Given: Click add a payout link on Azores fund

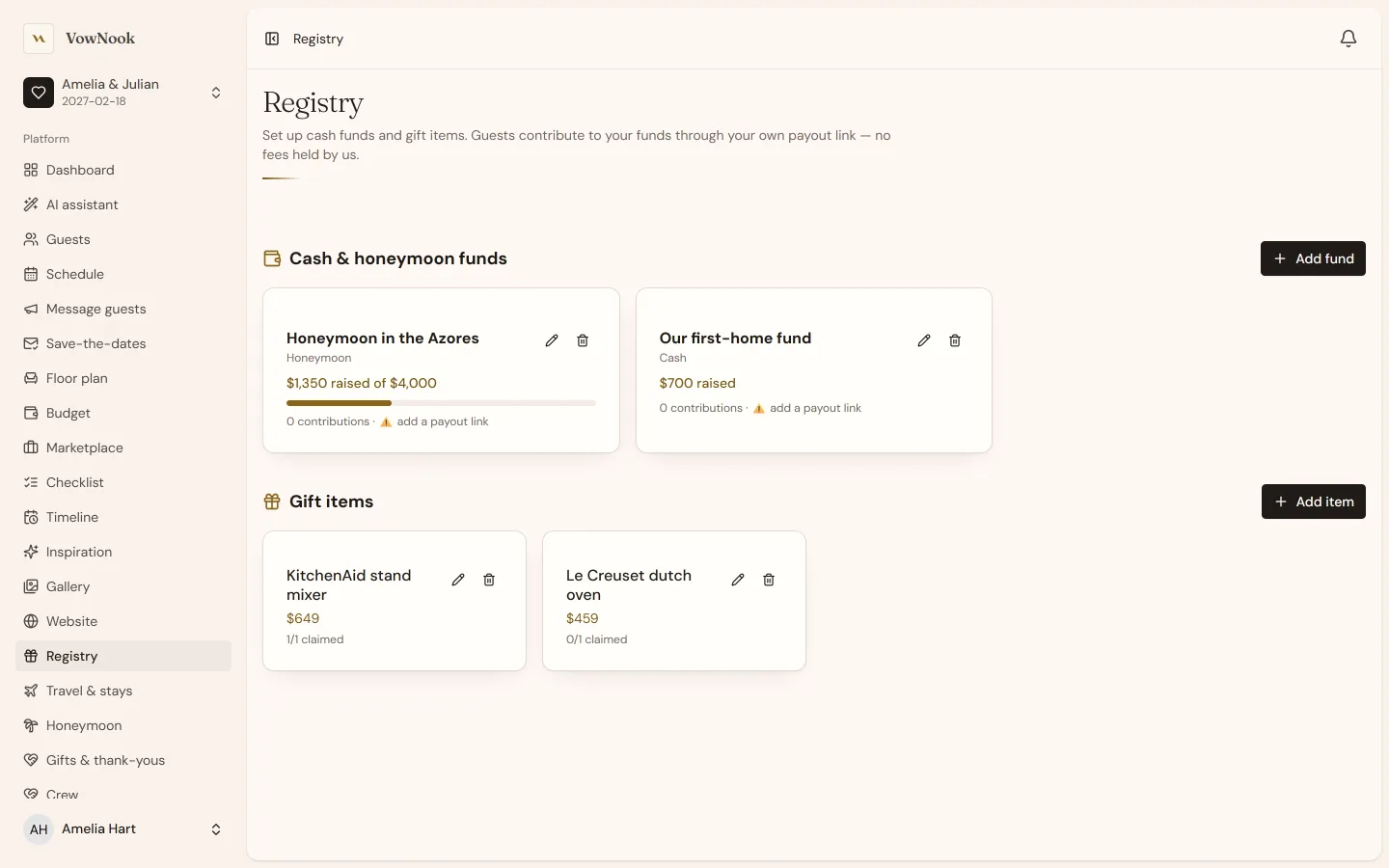Looking at the screenshot, I should pos(443,421).
